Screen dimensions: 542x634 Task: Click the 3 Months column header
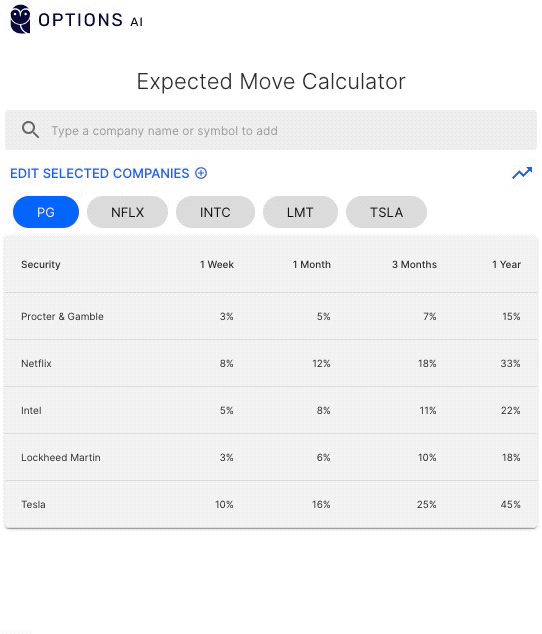pos(414,264)
